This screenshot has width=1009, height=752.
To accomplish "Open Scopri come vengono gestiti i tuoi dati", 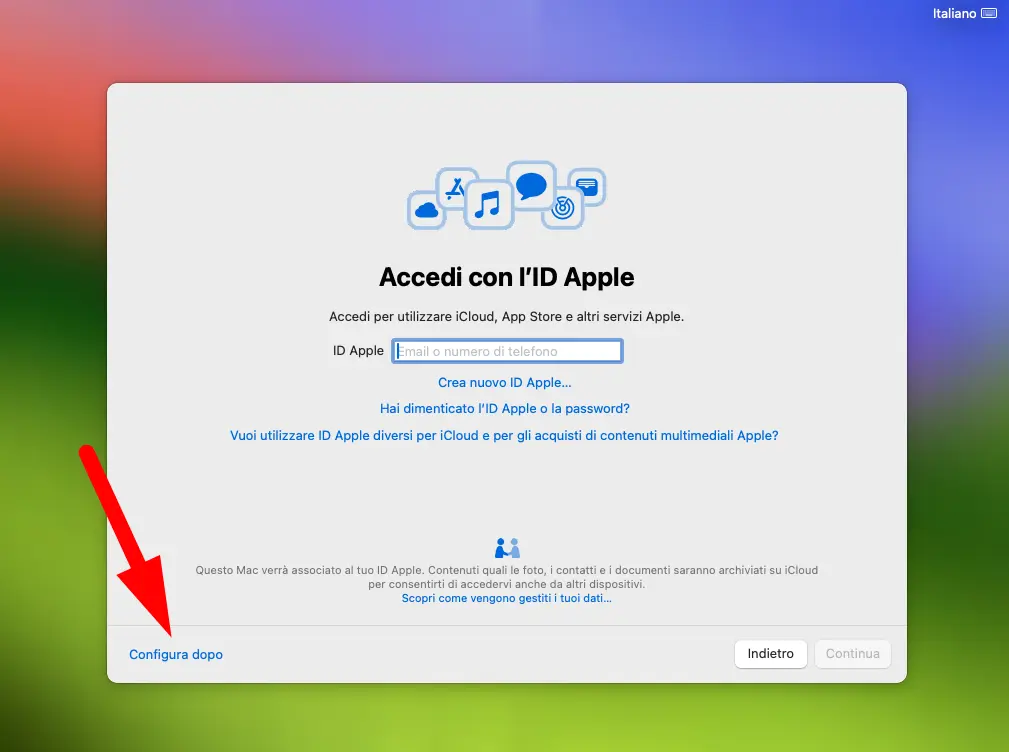I will [x=506, y=598].
